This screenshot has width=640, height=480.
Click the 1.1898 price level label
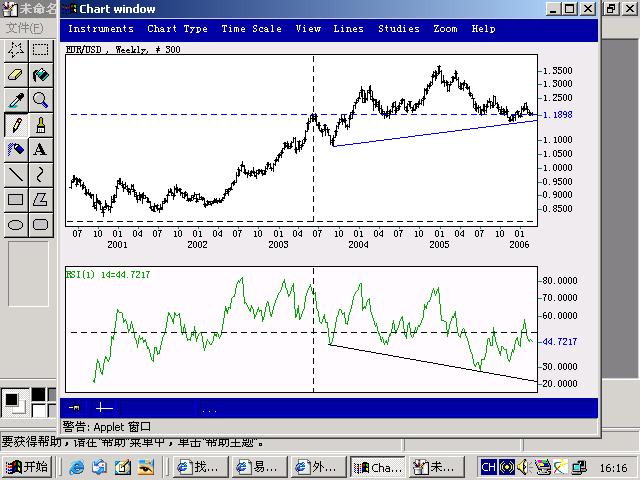pyautogui.click(x=558, y=115)
